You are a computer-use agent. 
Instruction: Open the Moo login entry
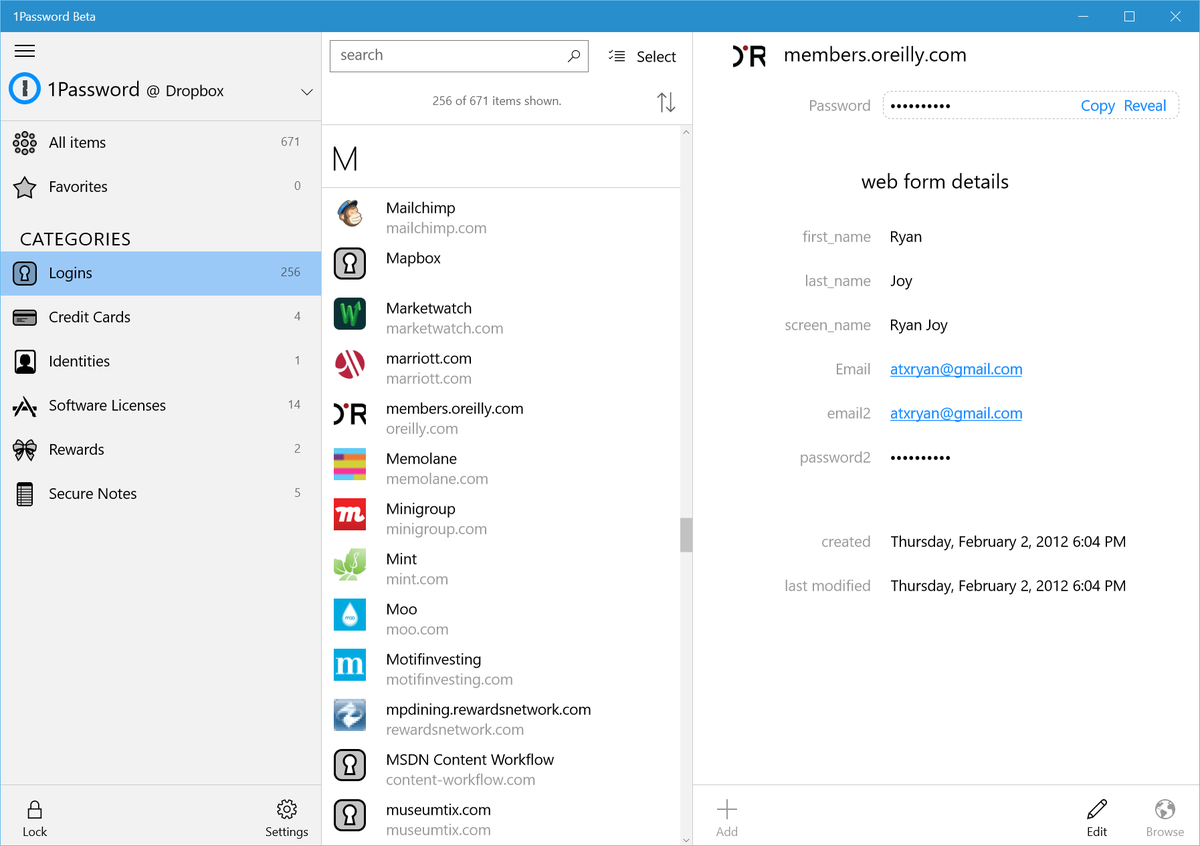click(501, 618)
